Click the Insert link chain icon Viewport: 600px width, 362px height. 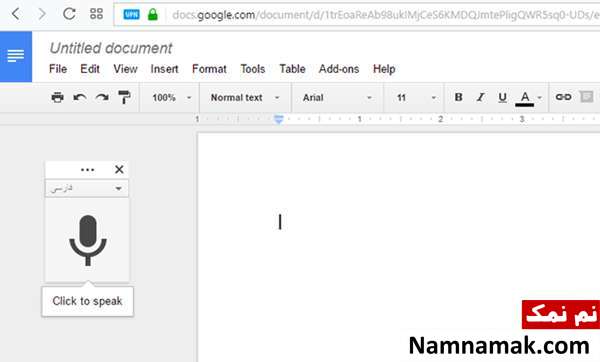564,97
